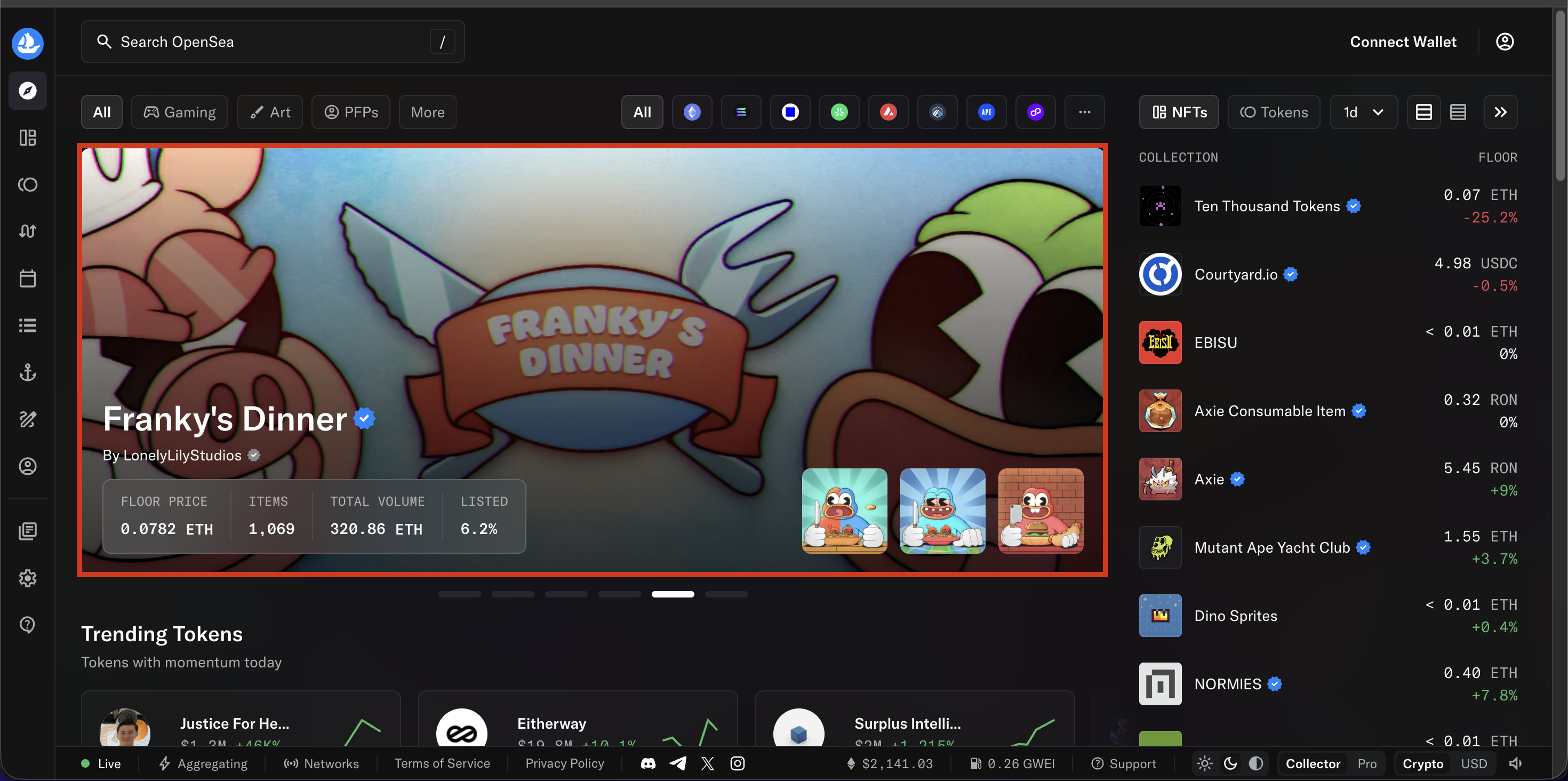Click Networks in footer
Screen dimensions: 1568x781
tap(322, 763)
